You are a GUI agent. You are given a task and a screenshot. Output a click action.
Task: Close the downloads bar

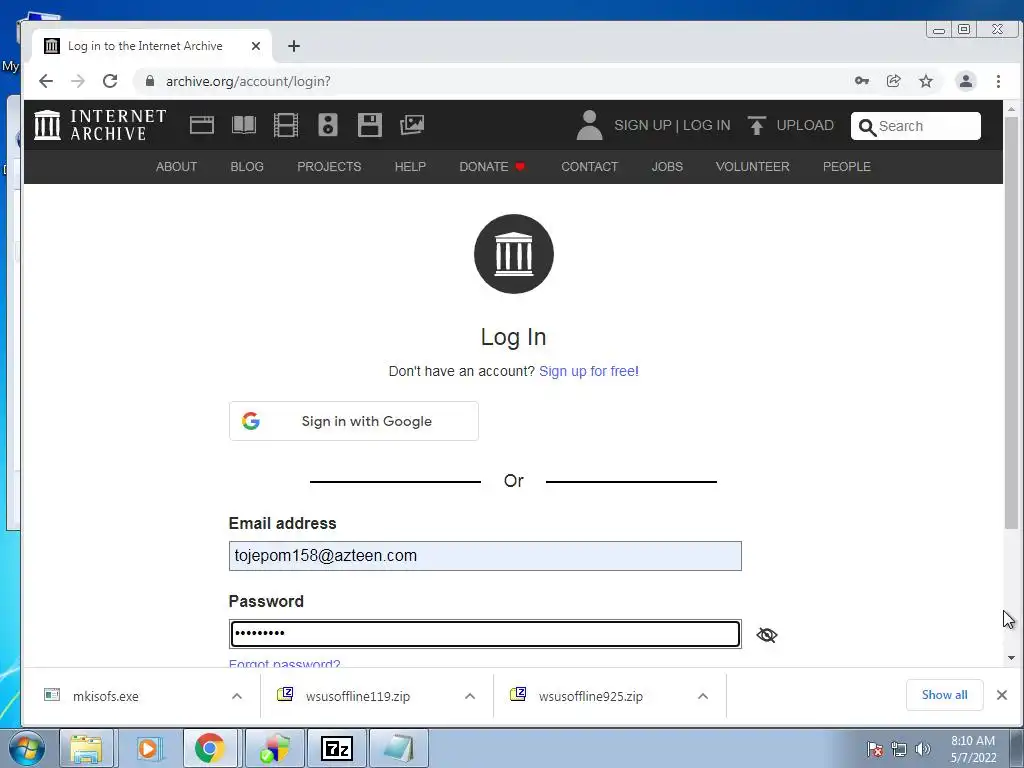(1002, 695)
